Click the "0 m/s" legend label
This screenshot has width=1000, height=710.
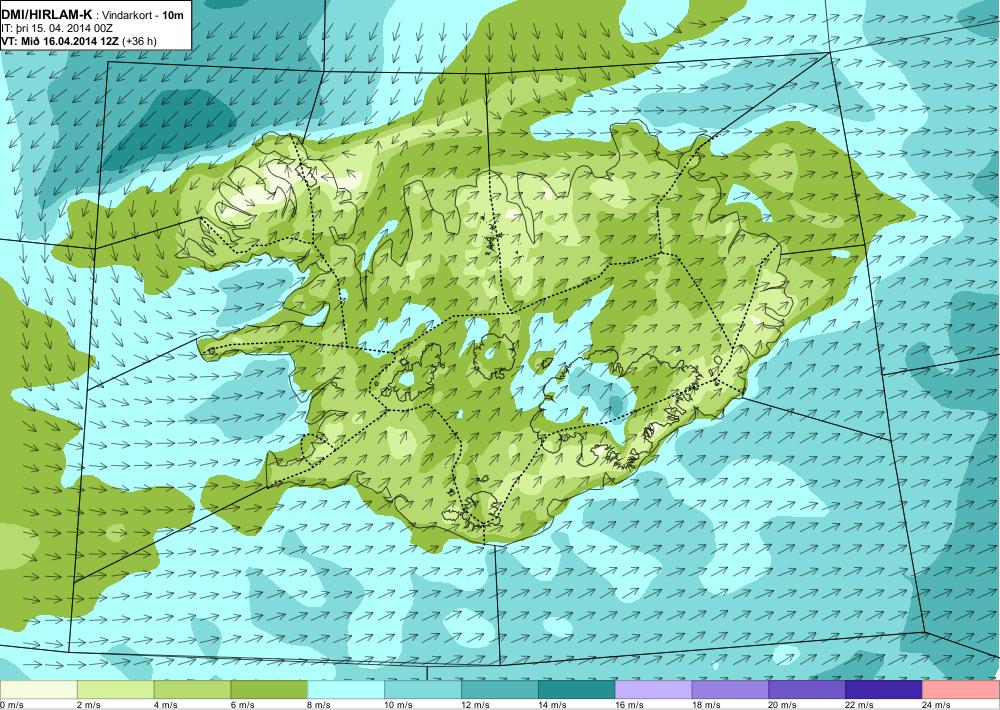[12, 705]
